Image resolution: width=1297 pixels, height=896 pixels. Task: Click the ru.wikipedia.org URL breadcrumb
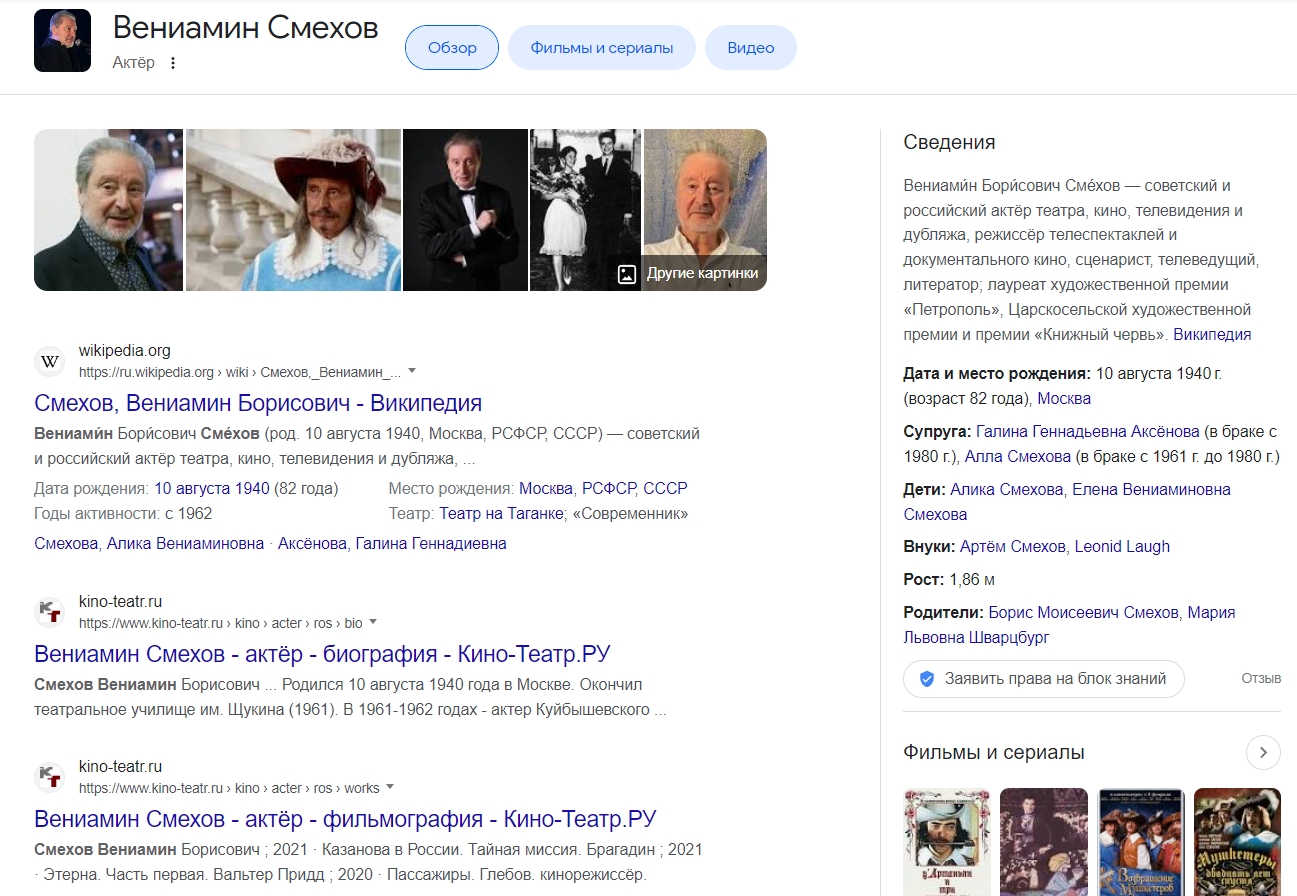pos(240,372)
